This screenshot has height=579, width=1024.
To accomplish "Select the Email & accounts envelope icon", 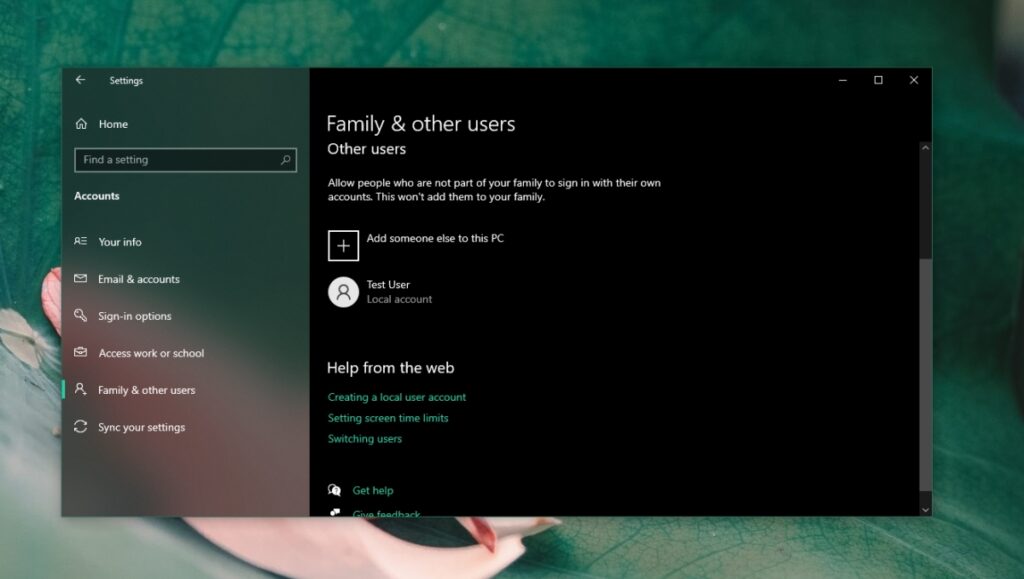I will (x=82, y=279).
